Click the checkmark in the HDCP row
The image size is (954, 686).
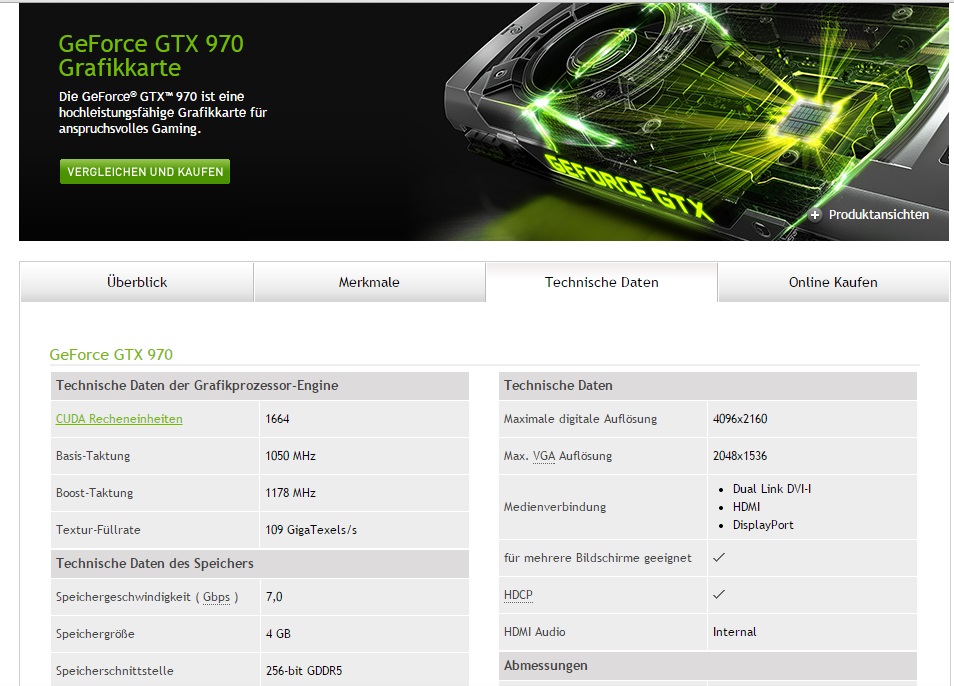click(x=719, y=595)
